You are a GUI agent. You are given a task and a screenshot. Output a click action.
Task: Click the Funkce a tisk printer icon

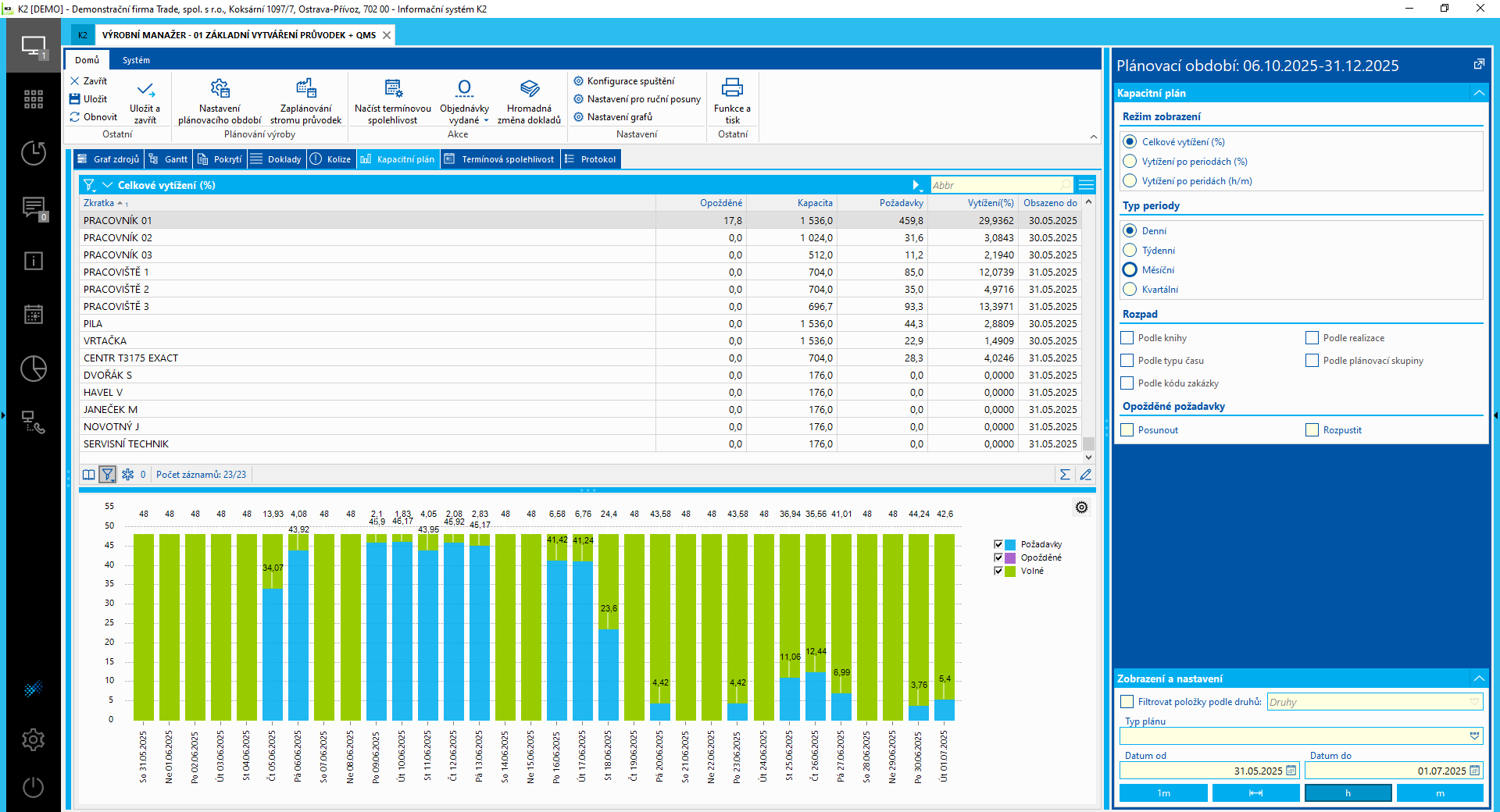pyautogui.click(x=732, y=87)
